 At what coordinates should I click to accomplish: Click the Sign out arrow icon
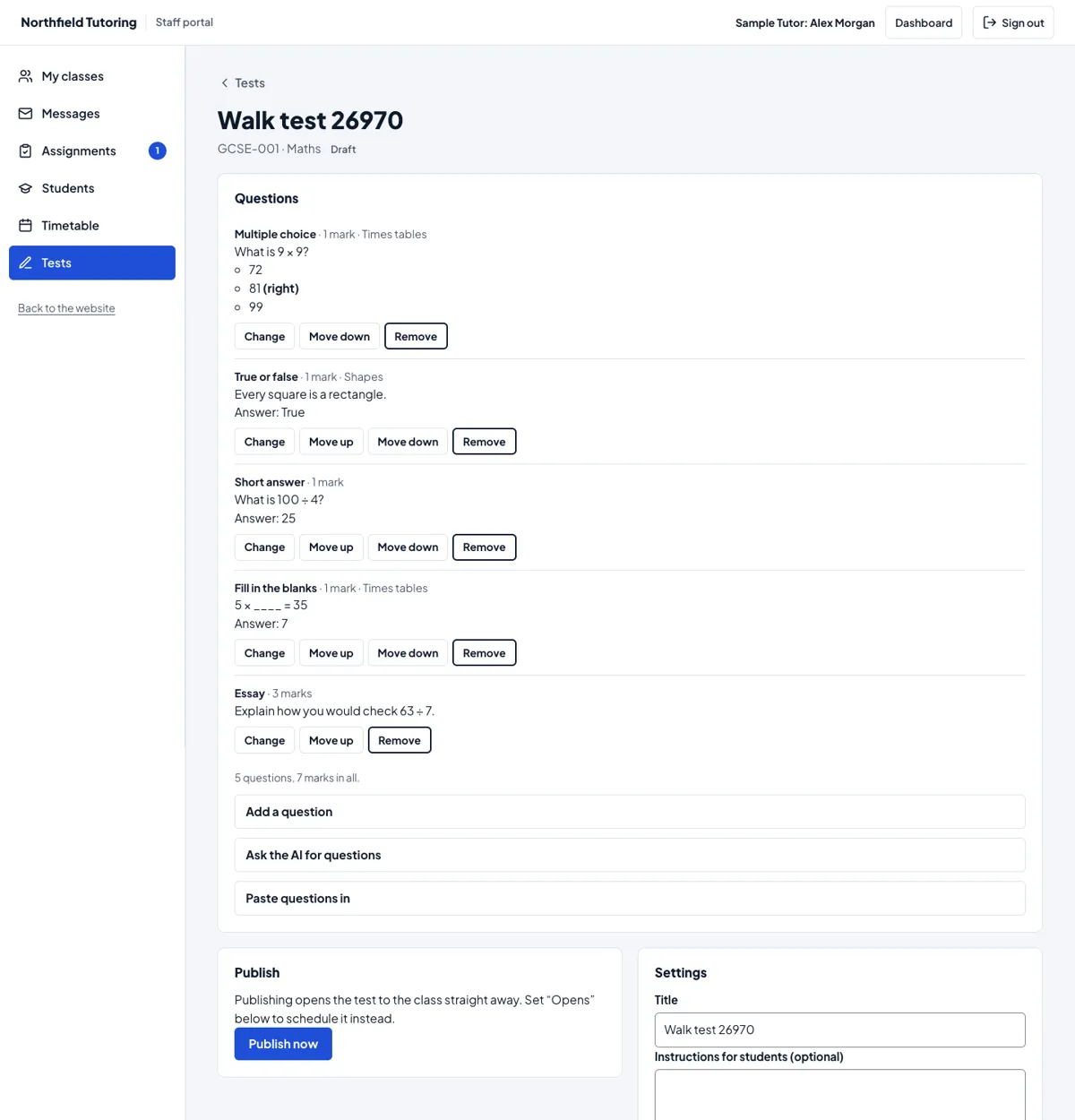(x=990, y=22)
